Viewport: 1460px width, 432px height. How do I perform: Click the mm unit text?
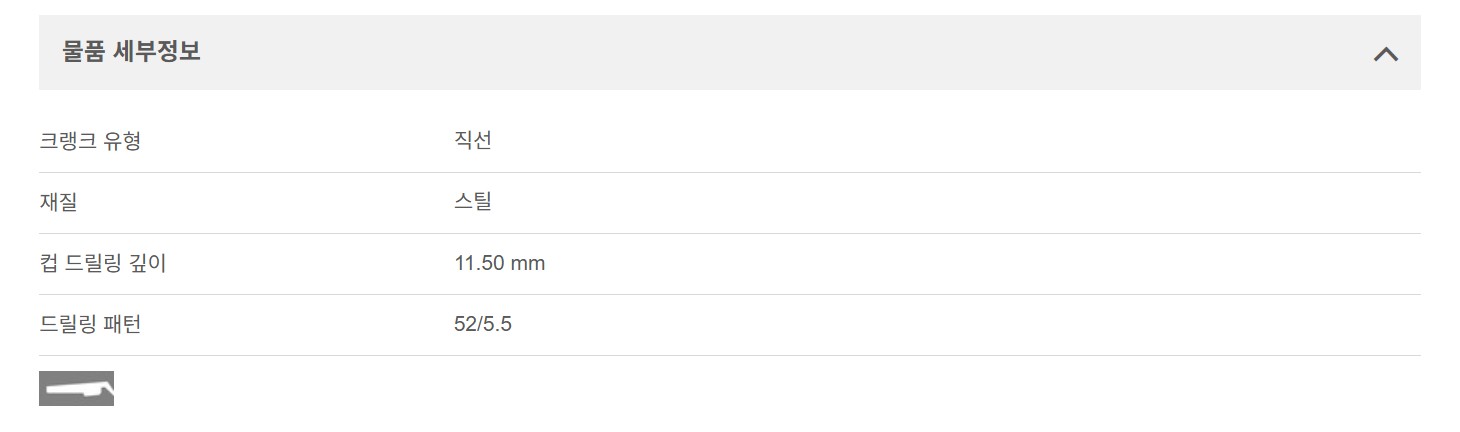coord(528,264)
